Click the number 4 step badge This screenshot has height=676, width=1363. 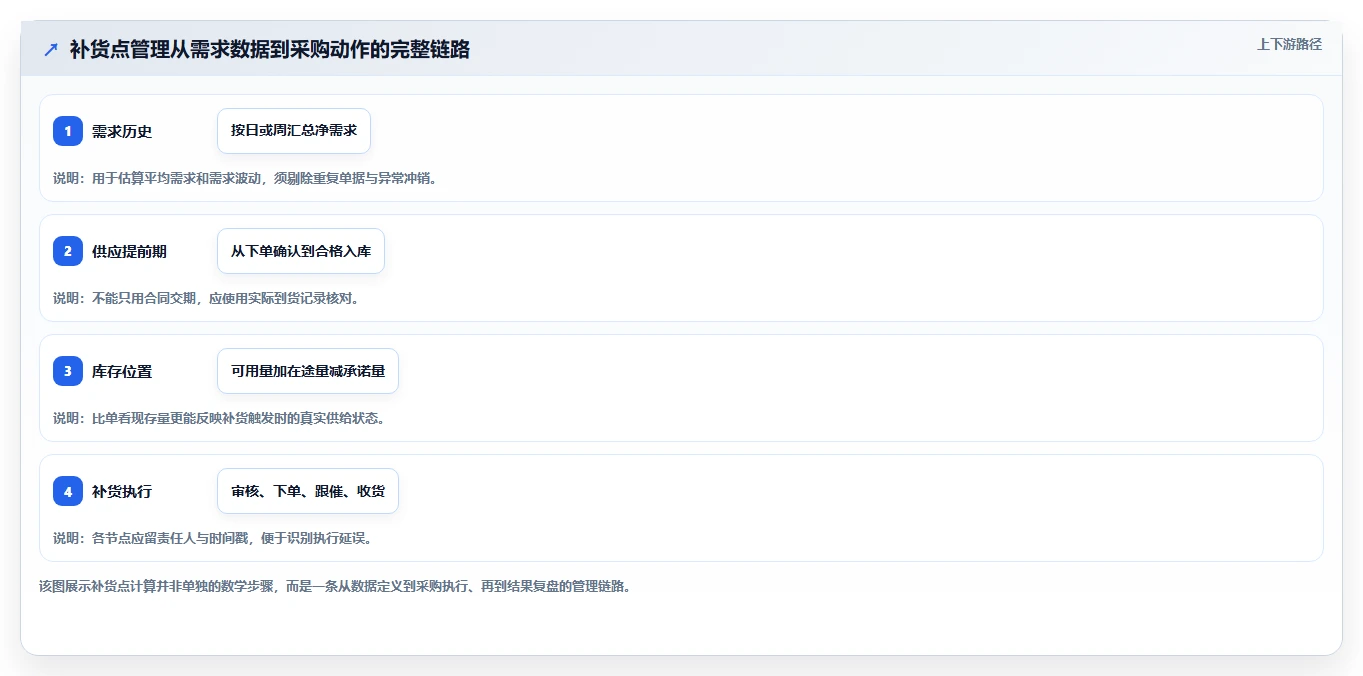(x=68, y=491)
